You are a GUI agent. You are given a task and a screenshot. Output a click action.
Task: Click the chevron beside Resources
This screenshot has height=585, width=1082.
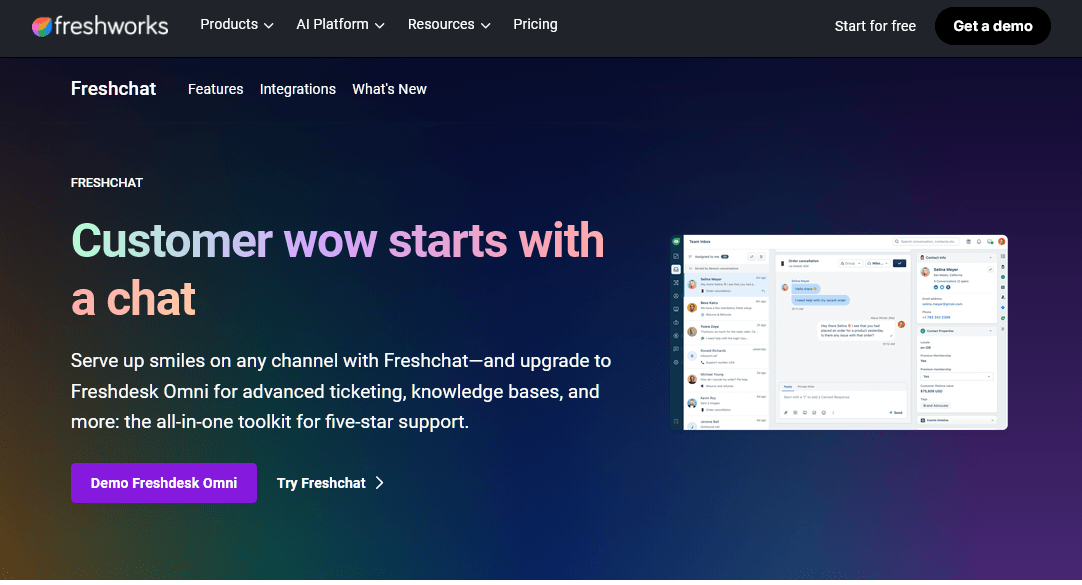(x=486, y=26)
